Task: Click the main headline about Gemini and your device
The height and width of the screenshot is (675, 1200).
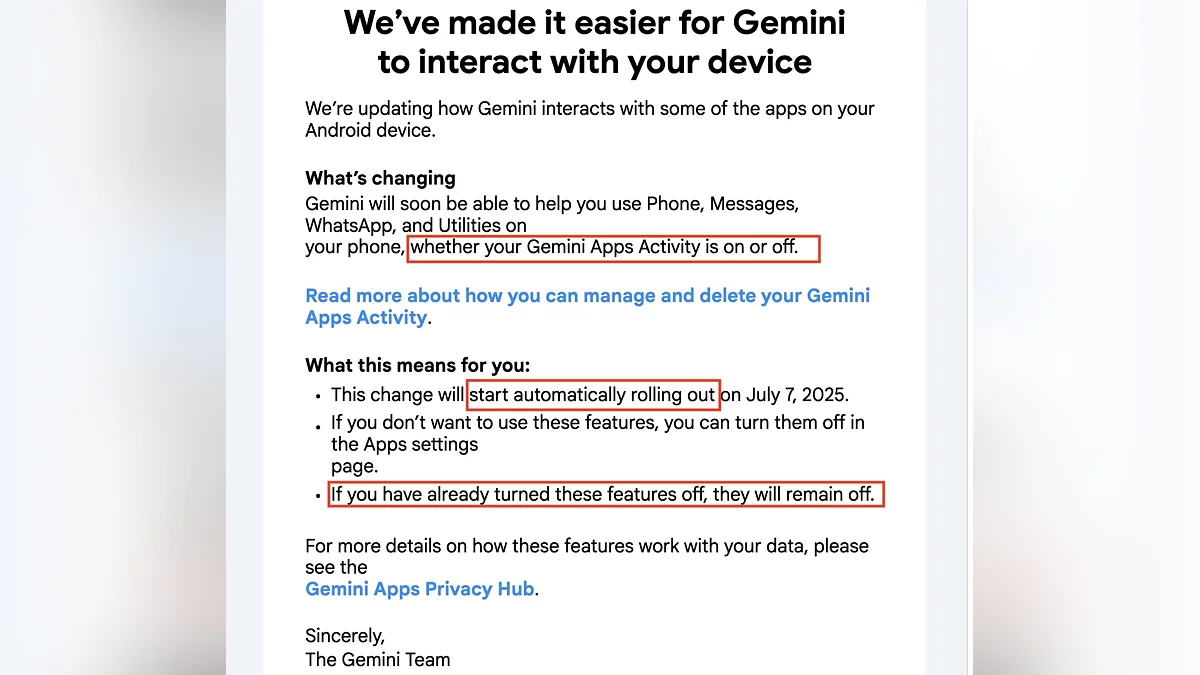Action: pos(594,42)
